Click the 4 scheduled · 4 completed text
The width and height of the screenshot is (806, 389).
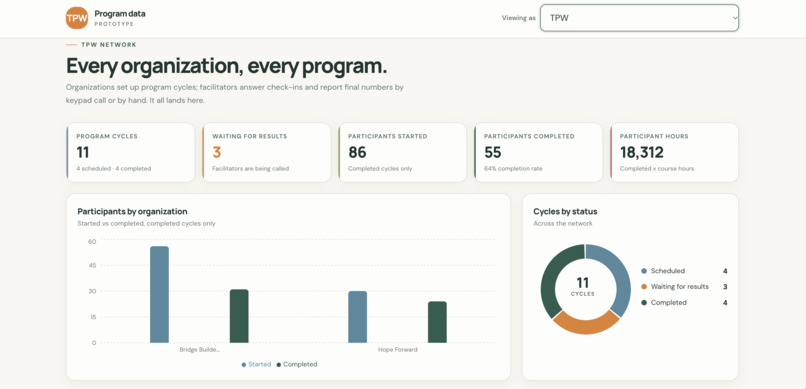(x=114, y=169)
